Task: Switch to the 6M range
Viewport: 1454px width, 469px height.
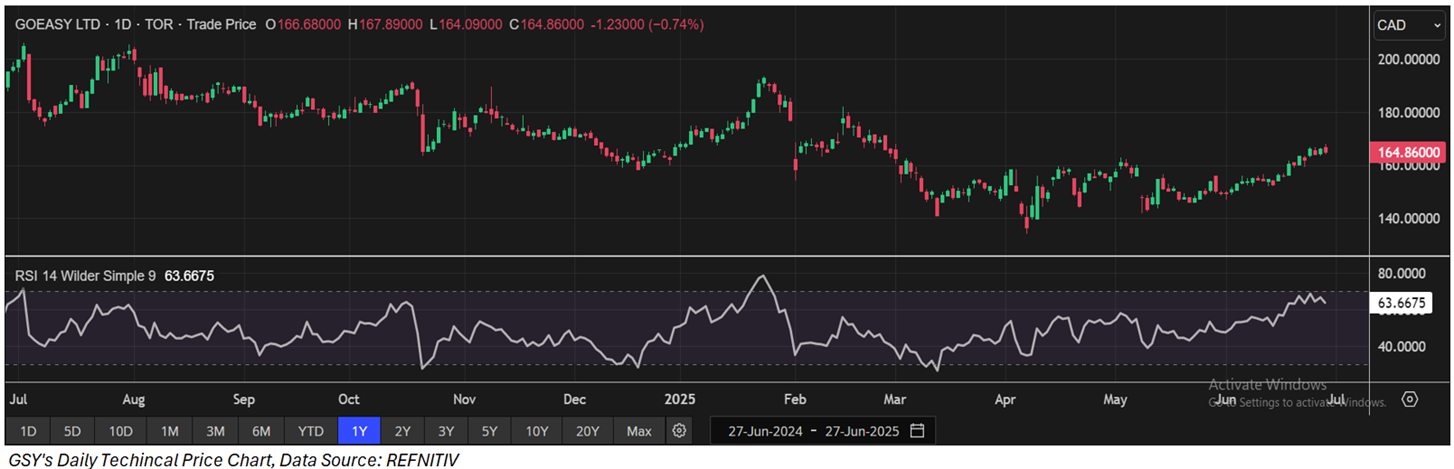Action: coord(261,431)
